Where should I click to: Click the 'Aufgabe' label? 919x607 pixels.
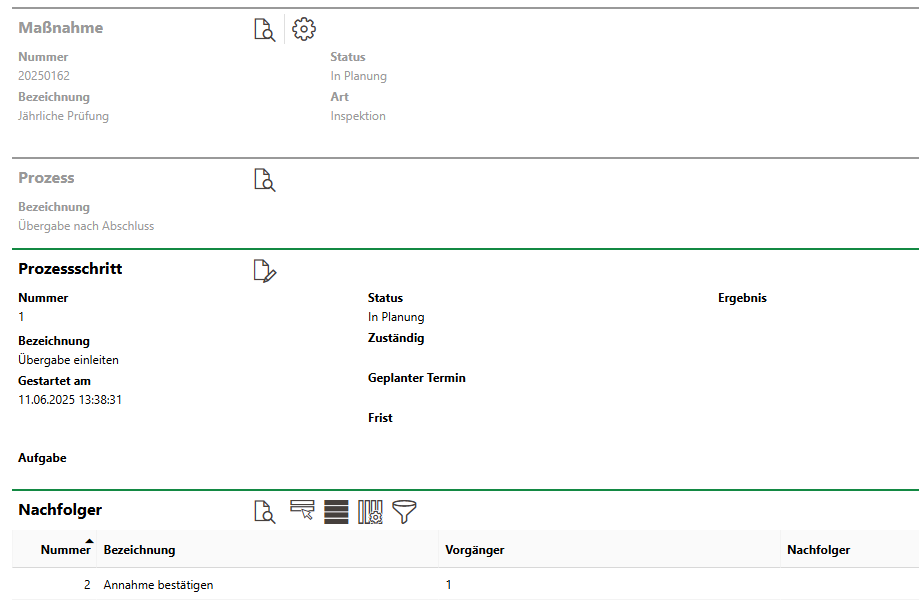pyautogui.click(x=42, y=458)
